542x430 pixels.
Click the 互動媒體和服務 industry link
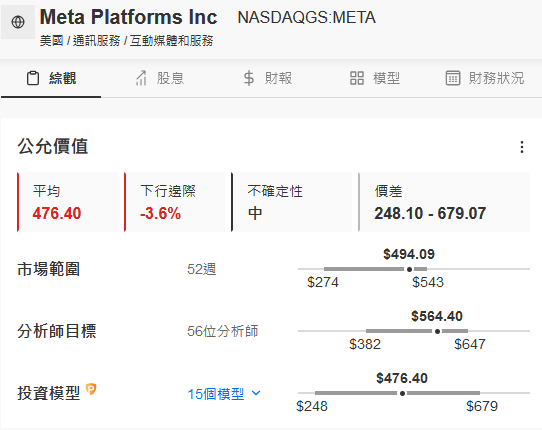coord(171,41)
